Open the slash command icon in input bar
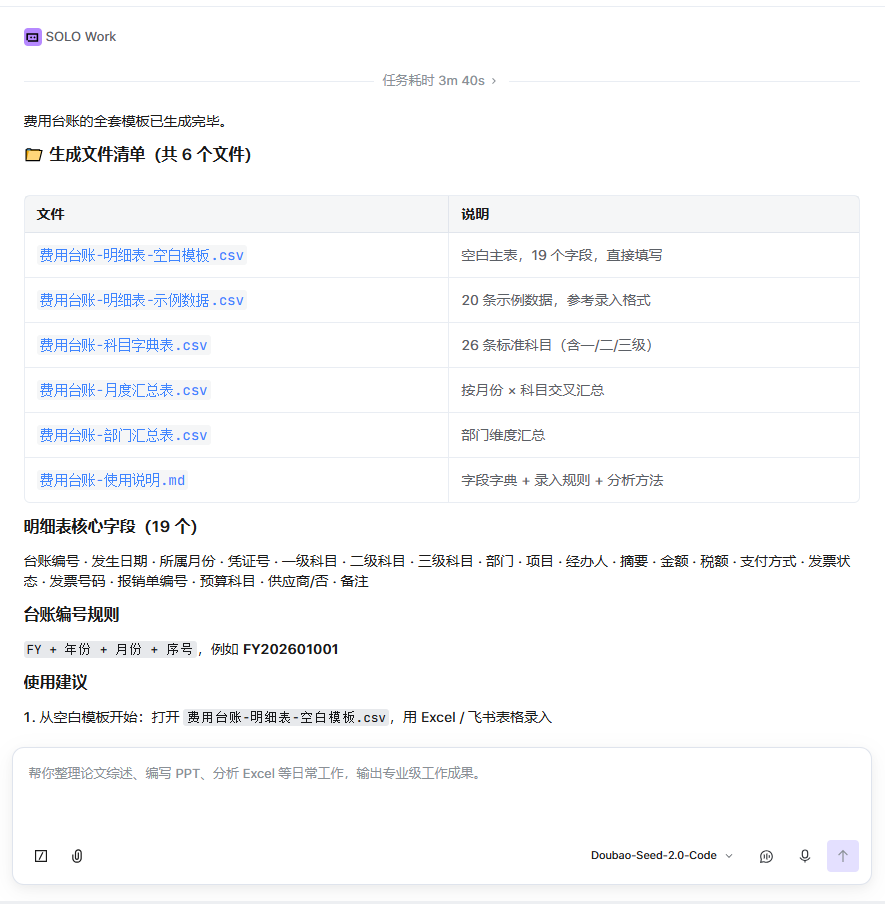Viewport: 885px width, 904px height. (41, 856)
